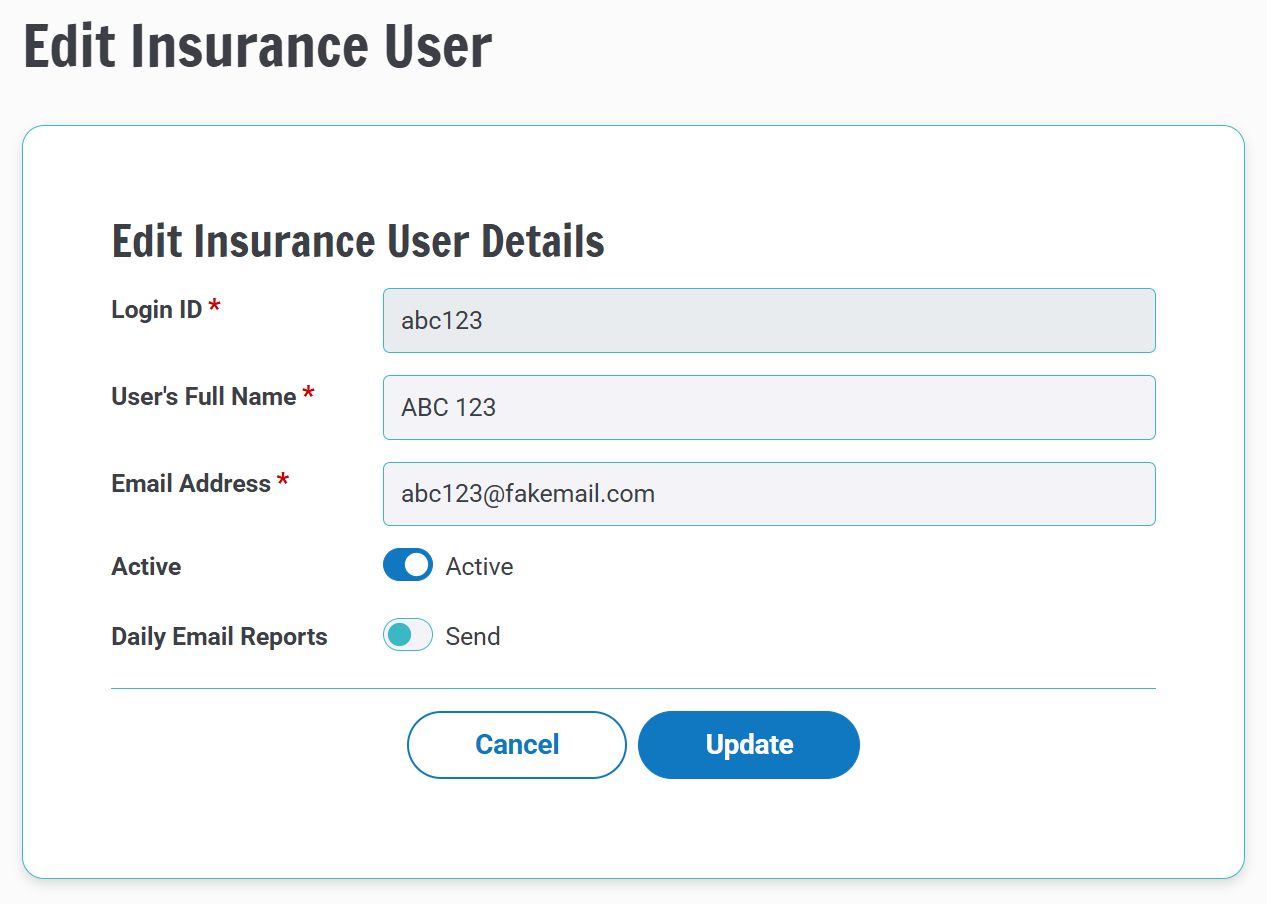Click the Active label text
Image resolution: width=1267 pixels, height=904 pixels.
point(146,565)
